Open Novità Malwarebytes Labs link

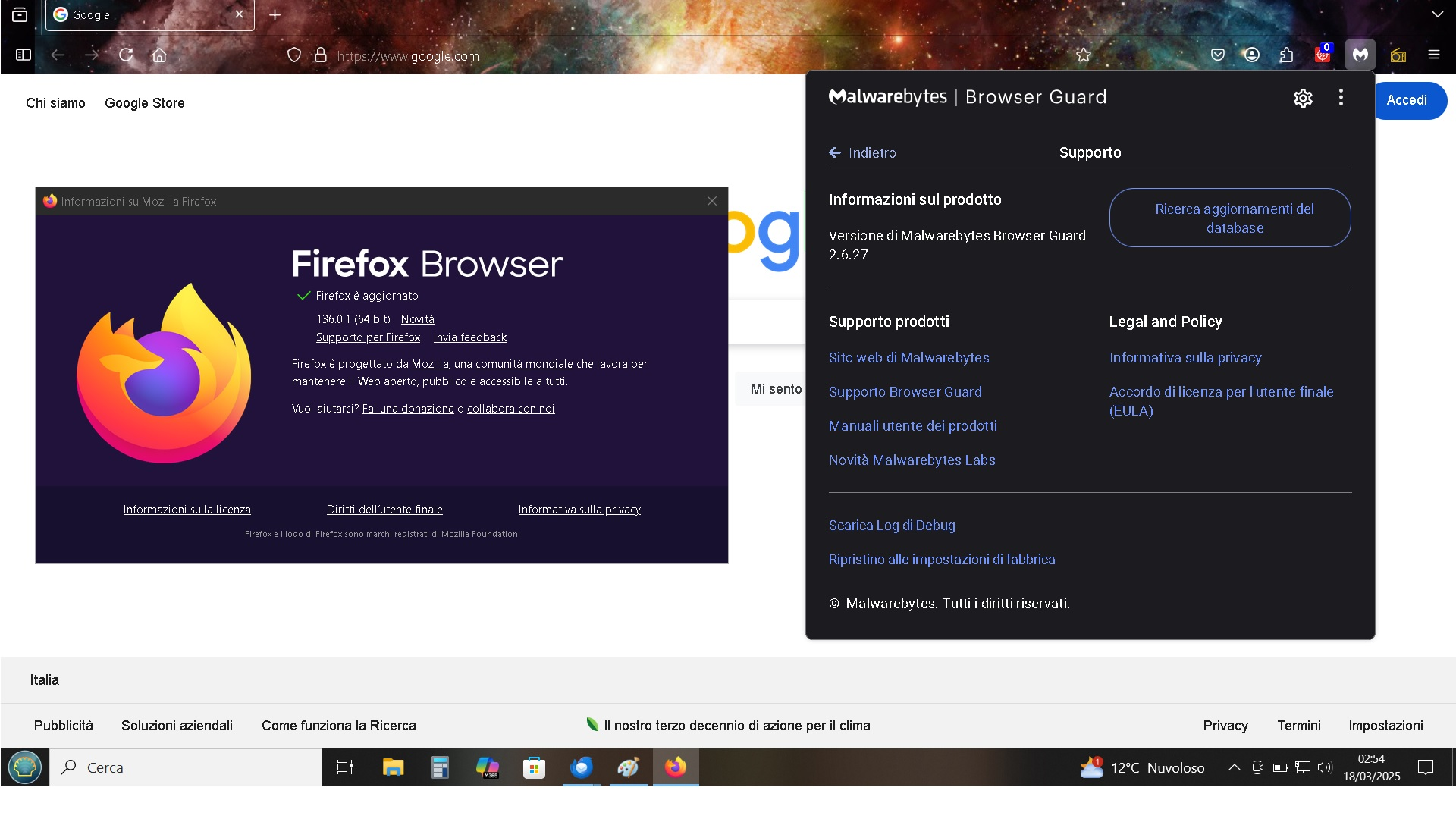point(912,460)
